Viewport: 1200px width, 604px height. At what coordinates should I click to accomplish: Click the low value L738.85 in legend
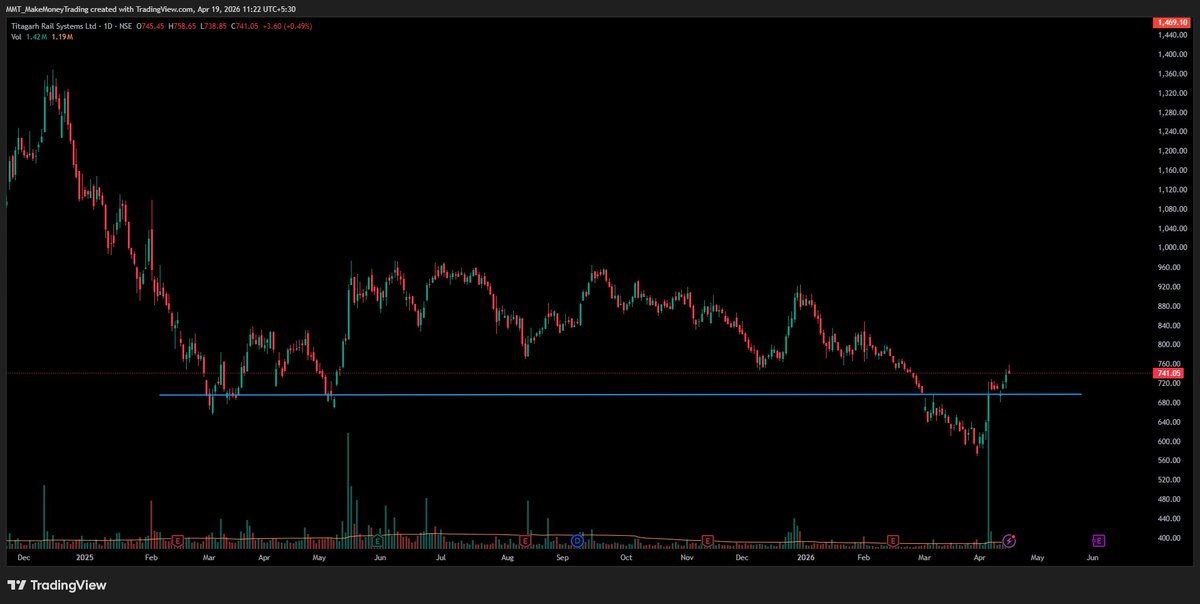pos(213,26)
